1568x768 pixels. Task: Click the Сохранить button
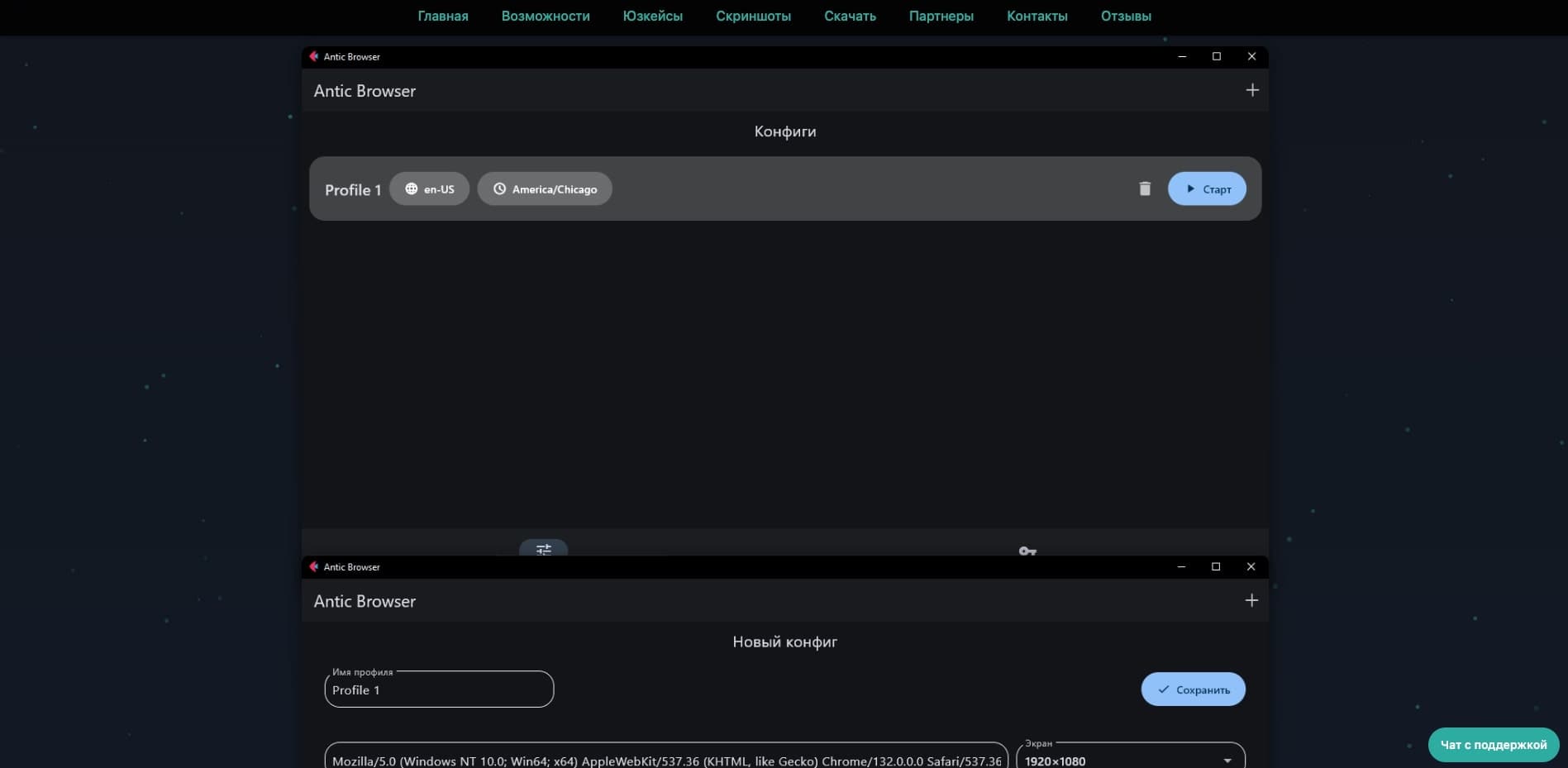(x=1193, y=689)
